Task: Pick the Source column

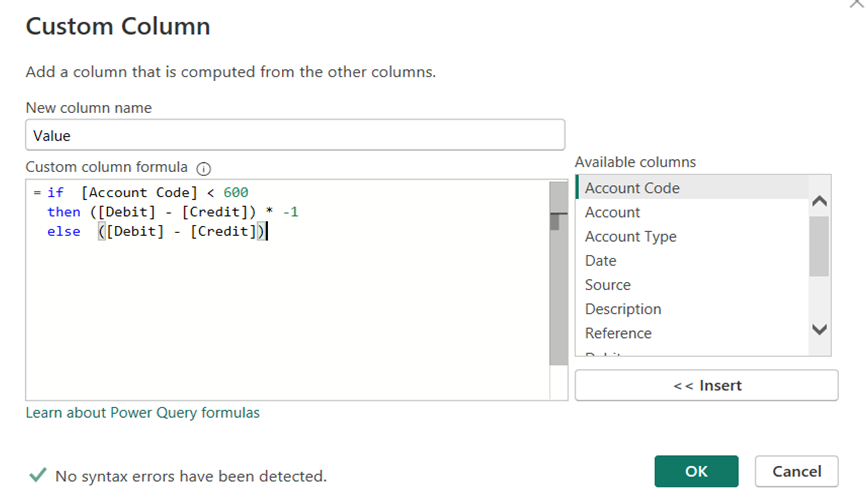Action: (x=607, y=285)
